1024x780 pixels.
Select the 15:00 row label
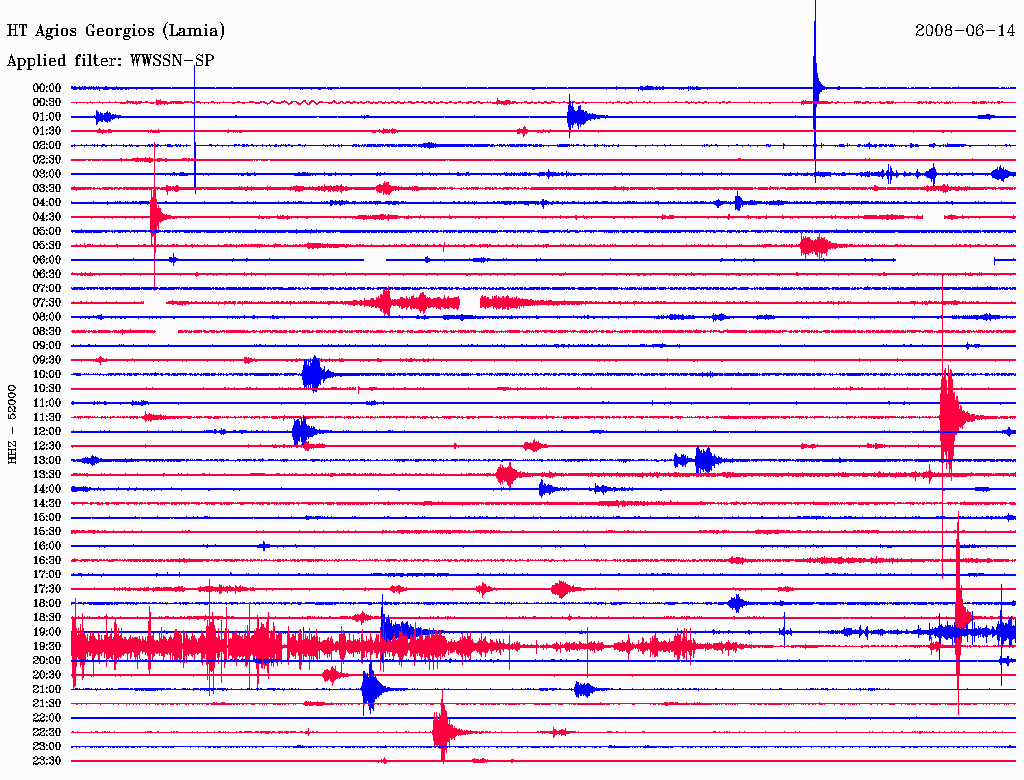click(x=47, y=517)
